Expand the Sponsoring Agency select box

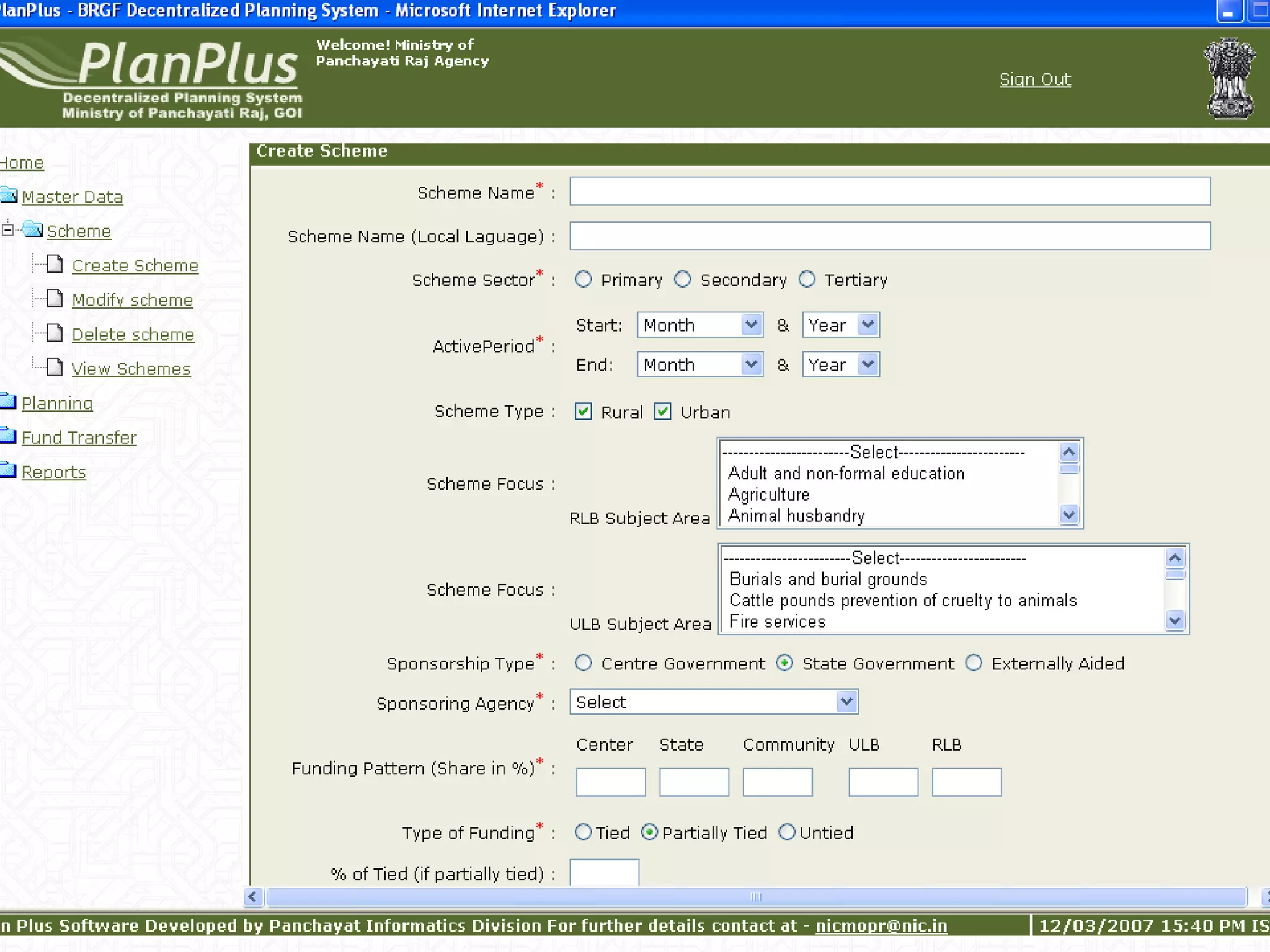tap(713, 702)
